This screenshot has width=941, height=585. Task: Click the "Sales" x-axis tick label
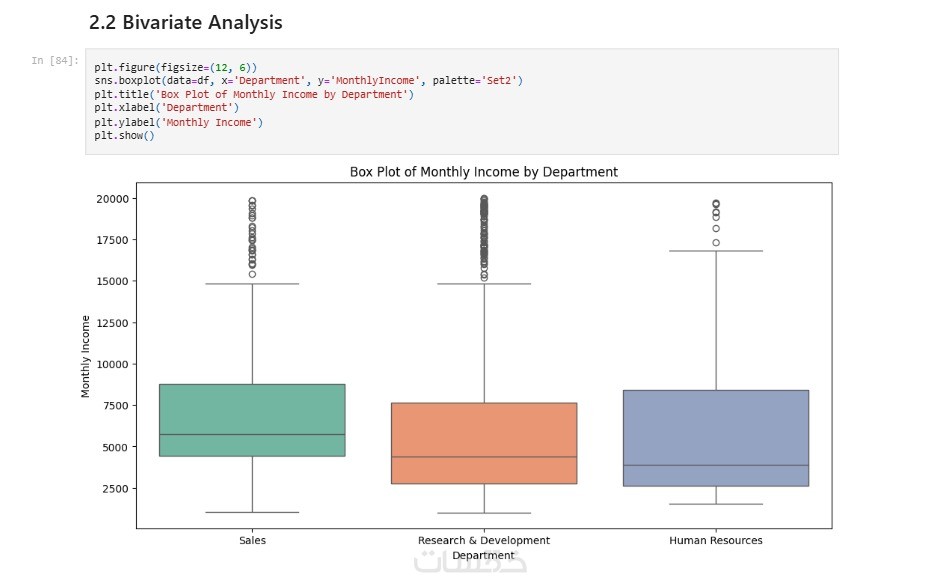click(x=252, y=541)
